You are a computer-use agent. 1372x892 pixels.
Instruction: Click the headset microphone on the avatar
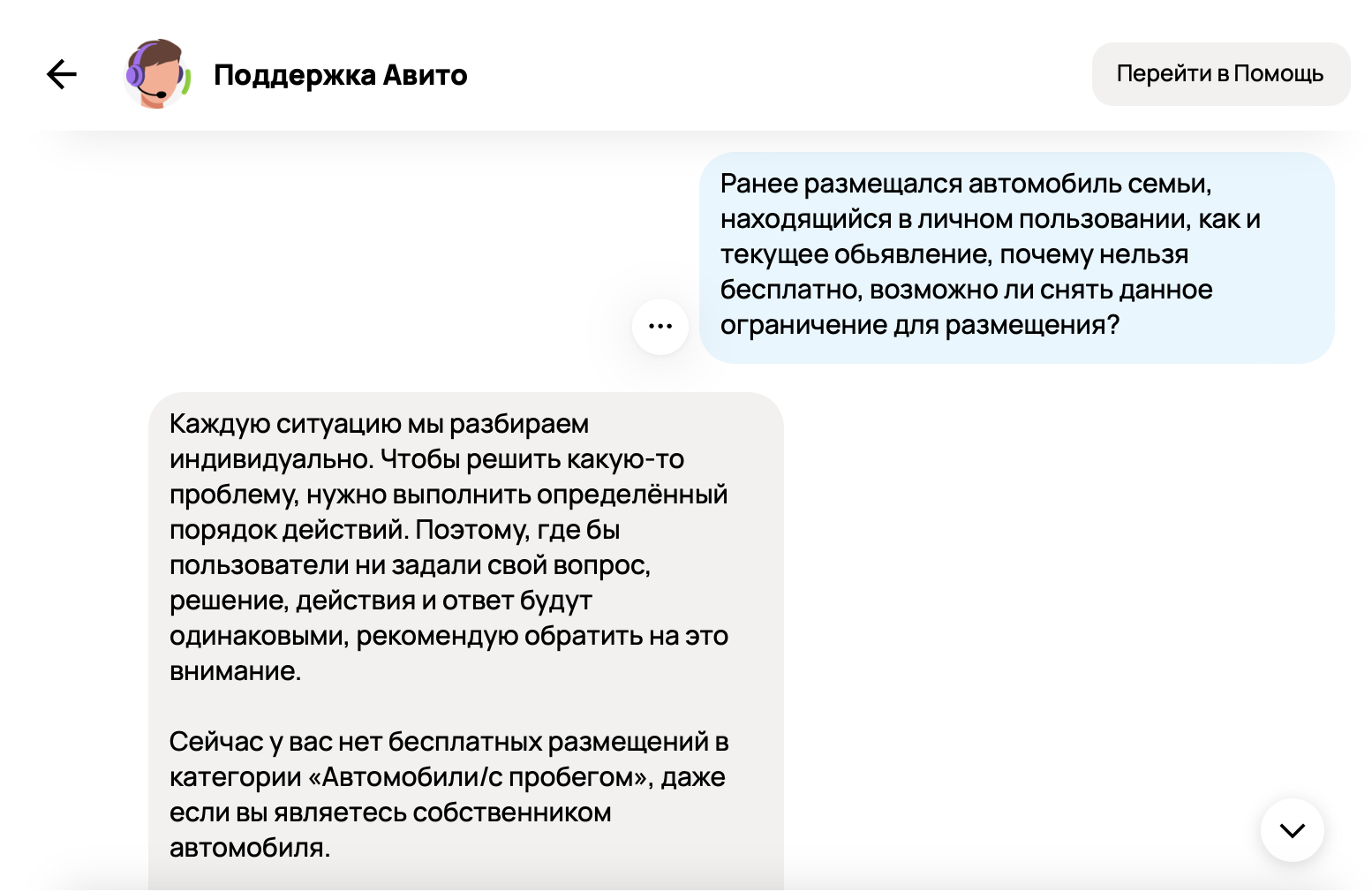click(x=161, y=94)
